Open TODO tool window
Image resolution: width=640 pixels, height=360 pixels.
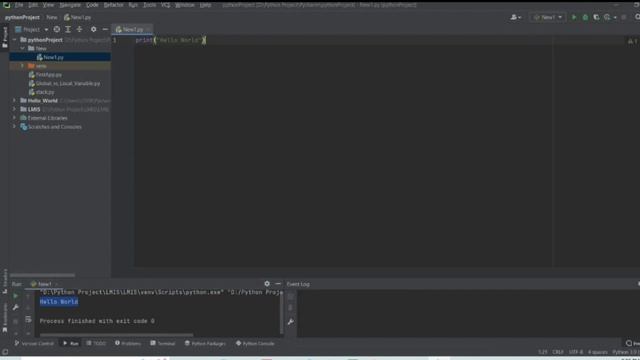coord(96,344)
